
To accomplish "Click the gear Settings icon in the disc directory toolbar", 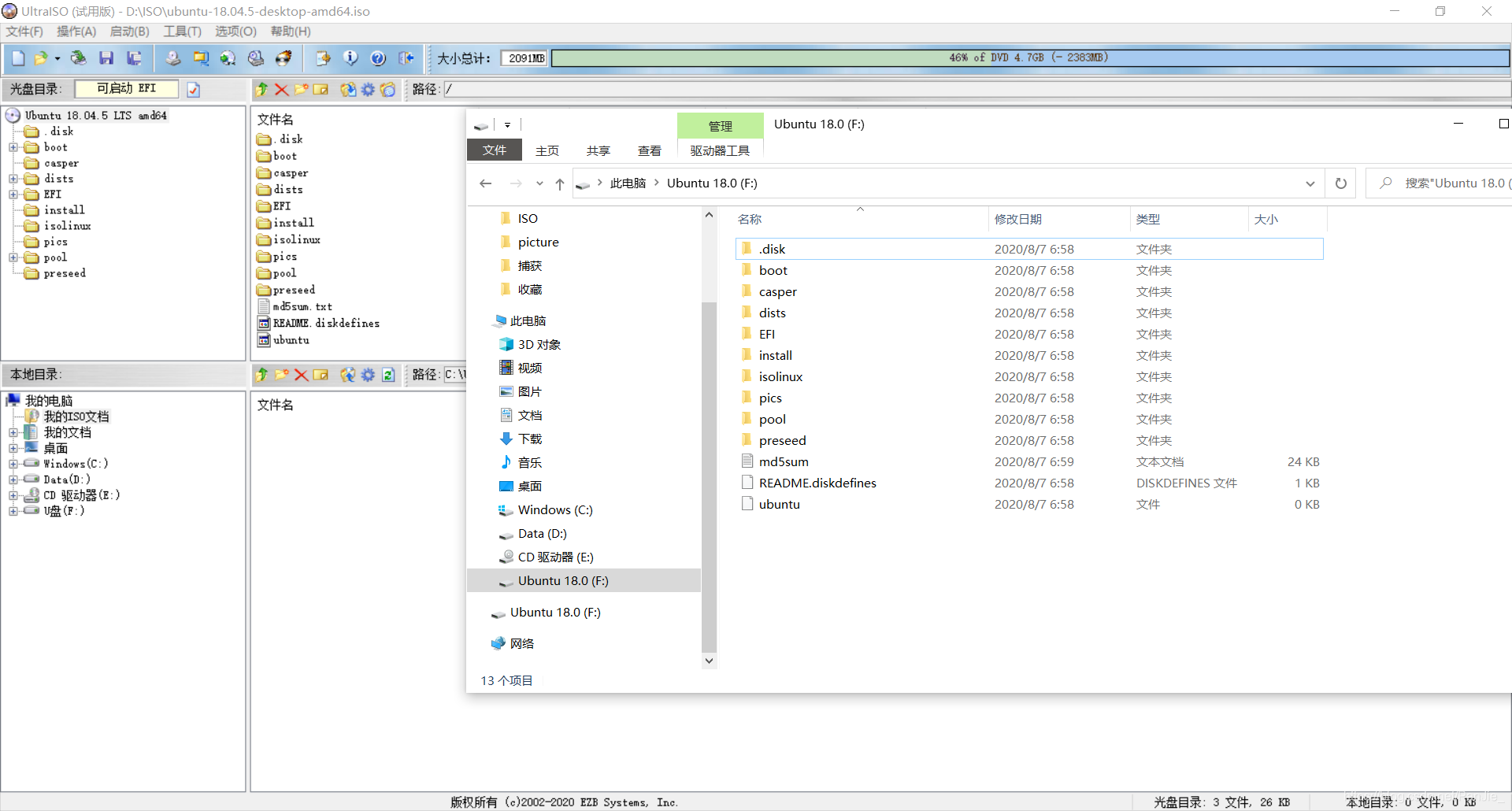I will 368,90.
